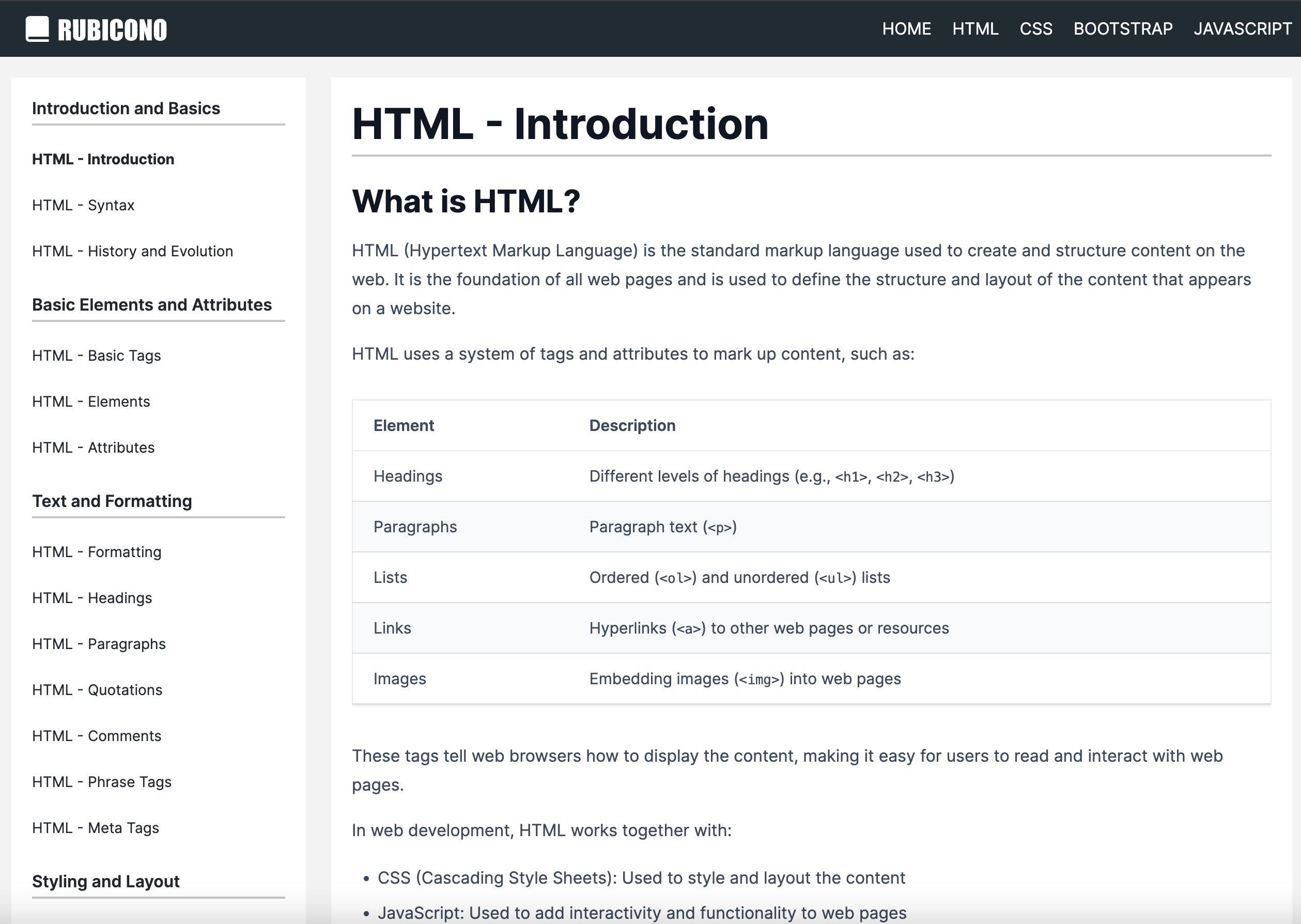Open the HTML - Formatting sidebar link
This screenshot has width=1301, height=924.
point(97,552)
